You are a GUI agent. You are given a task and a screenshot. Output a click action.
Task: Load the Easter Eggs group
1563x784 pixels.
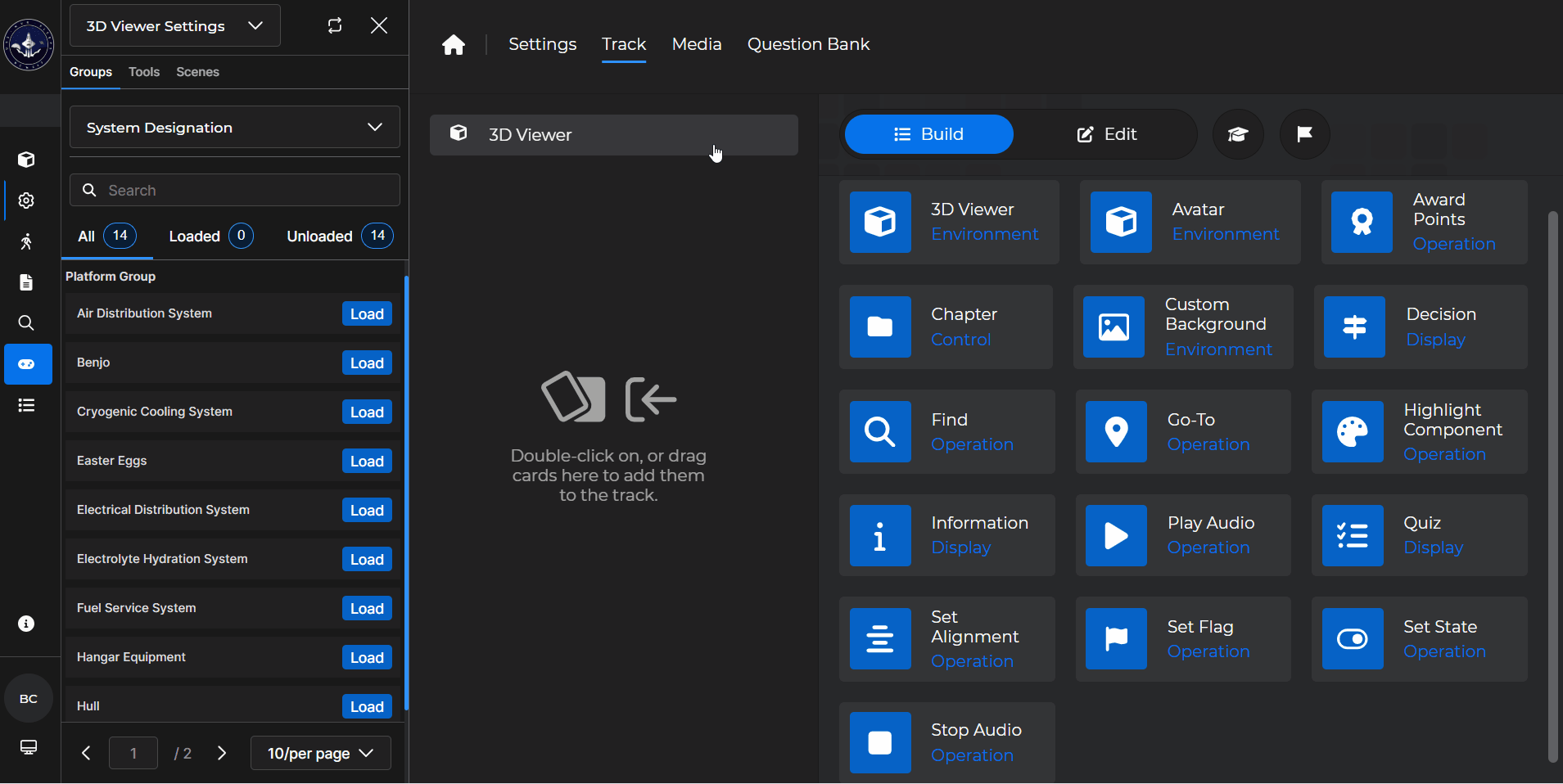tap(367, 462)
